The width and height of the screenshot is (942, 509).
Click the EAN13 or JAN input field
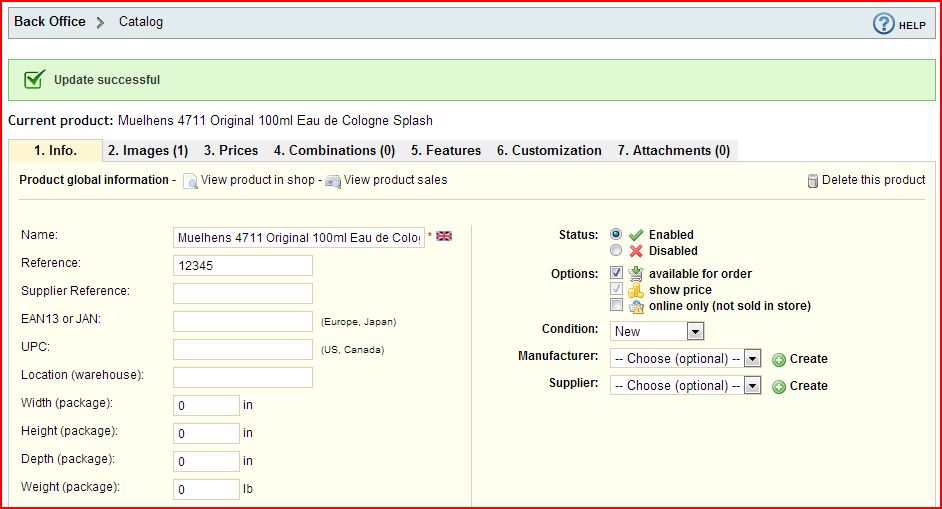[243, 322]
